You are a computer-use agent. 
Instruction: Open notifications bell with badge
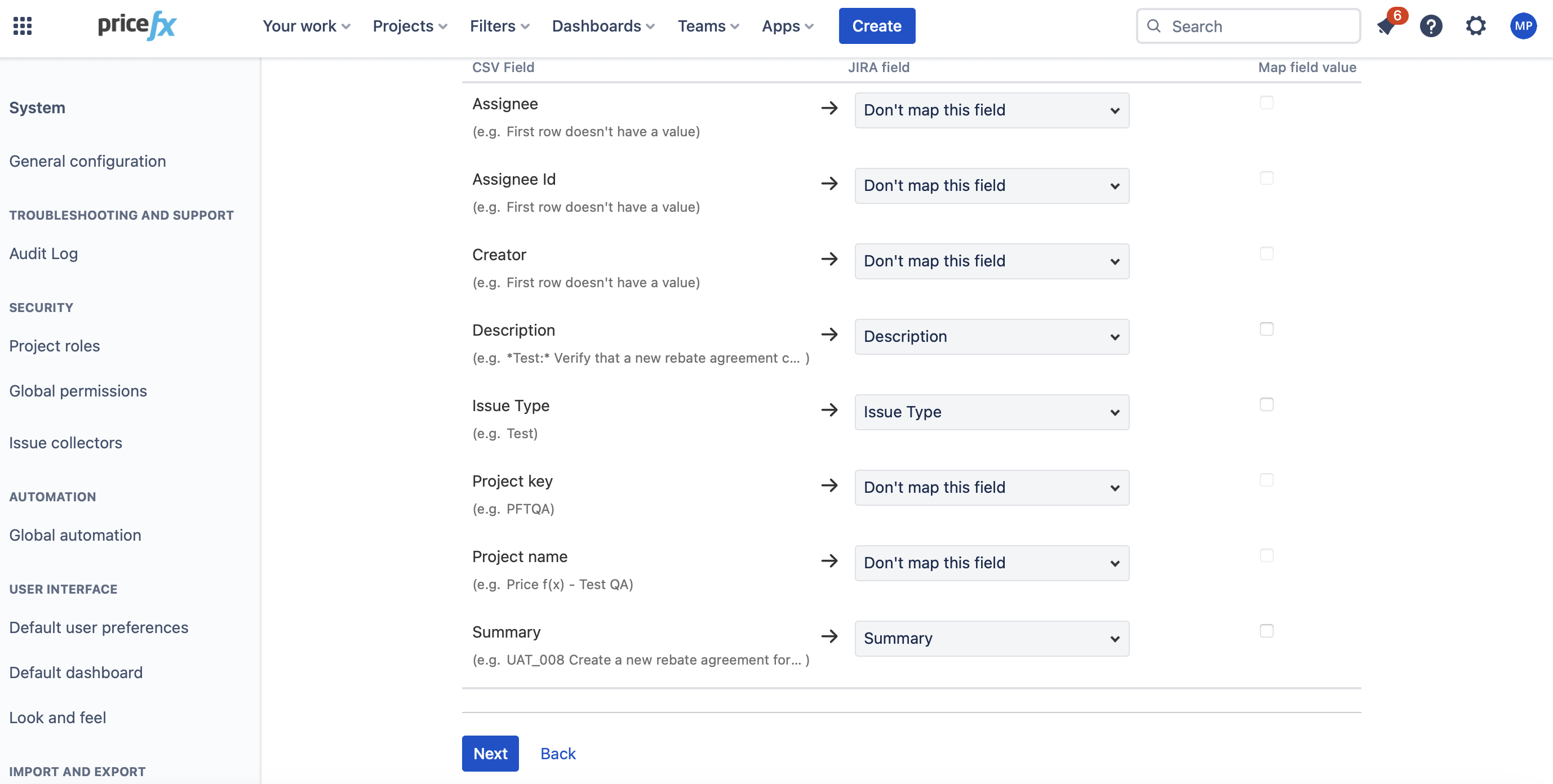click(1386, 26)
